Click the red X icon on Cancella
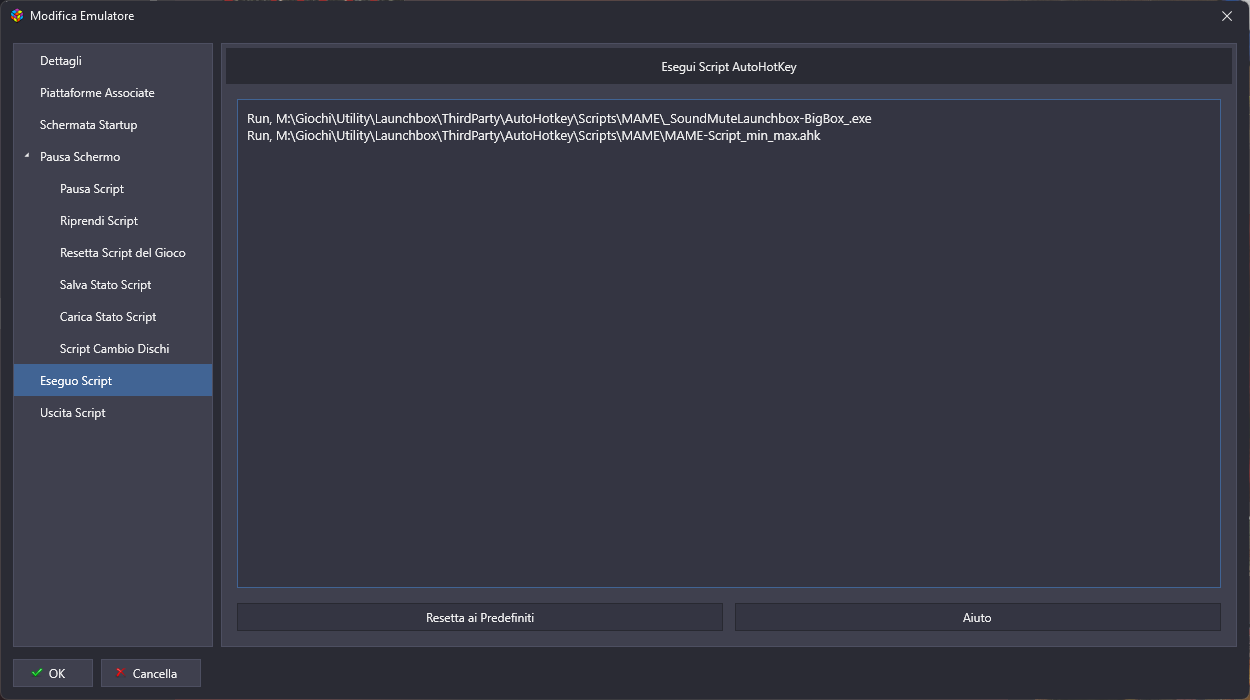The width and height of the screenshot is (1250, 700). pyautogui.click(x=120, y=673)
